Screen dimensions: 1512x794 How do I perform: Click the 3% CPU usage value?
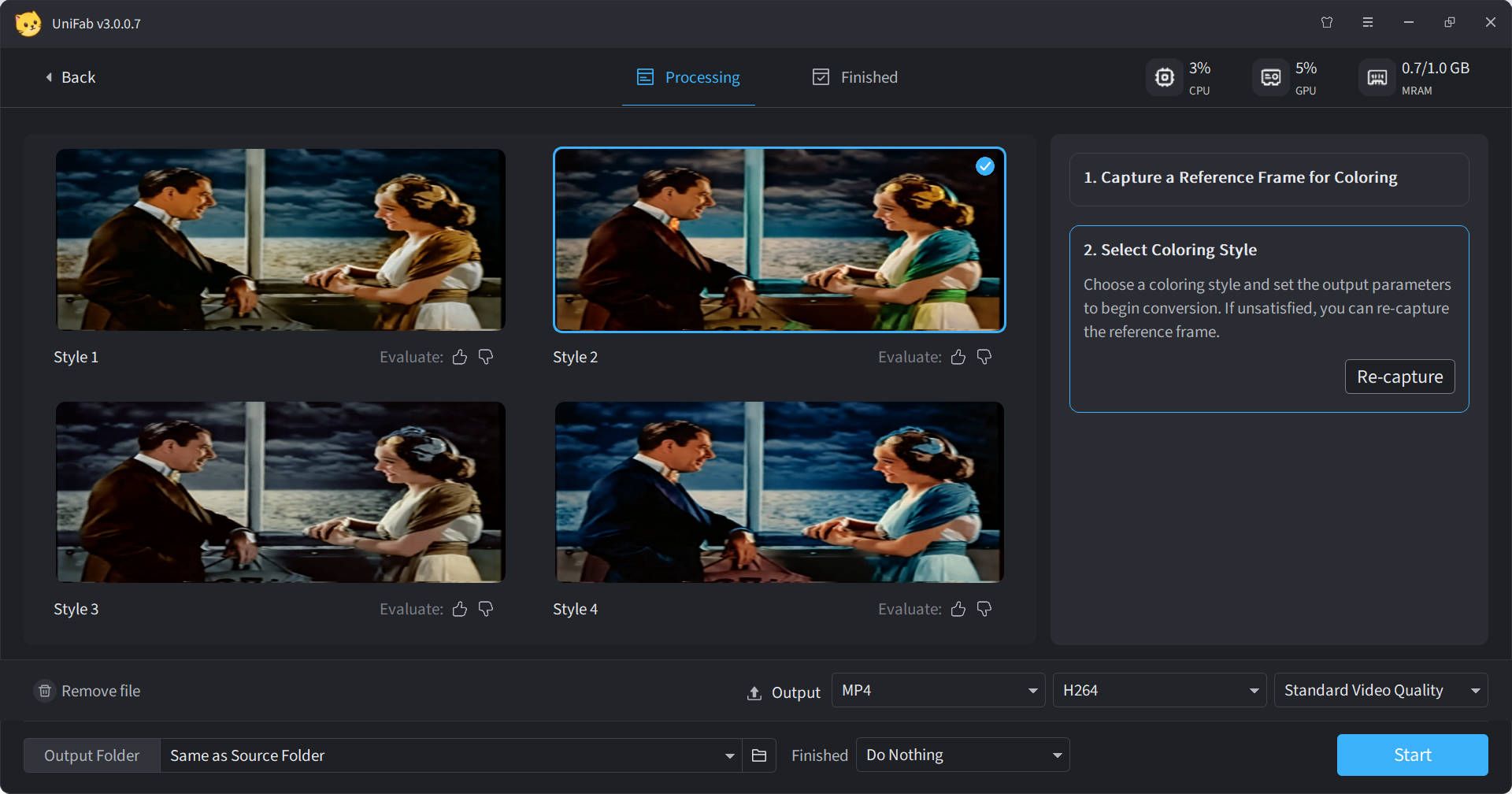(x=1199, y=68)
